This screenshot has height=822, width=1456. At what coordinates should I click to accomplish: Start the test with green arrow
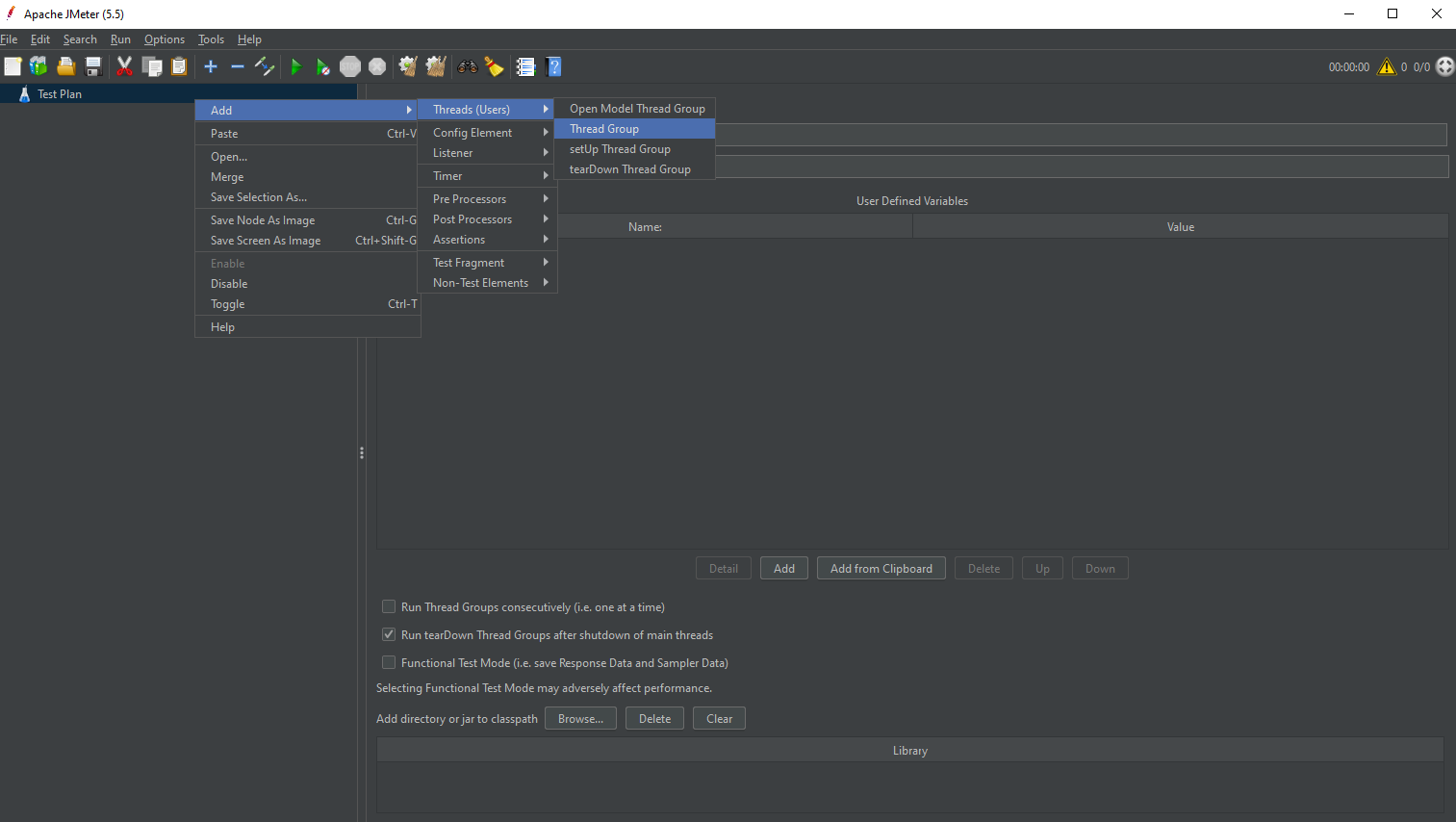(296, 66)
